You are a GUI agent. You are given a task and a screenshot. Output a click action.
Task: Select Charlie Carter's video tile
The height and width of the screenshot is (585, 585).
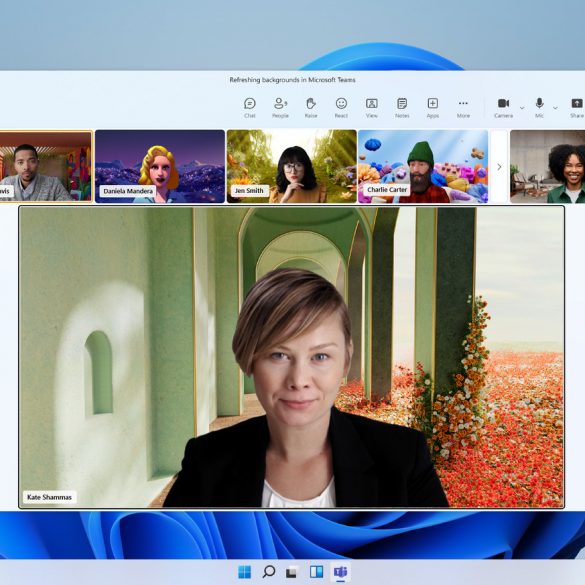pyautogui.click(x=423, y=166)
